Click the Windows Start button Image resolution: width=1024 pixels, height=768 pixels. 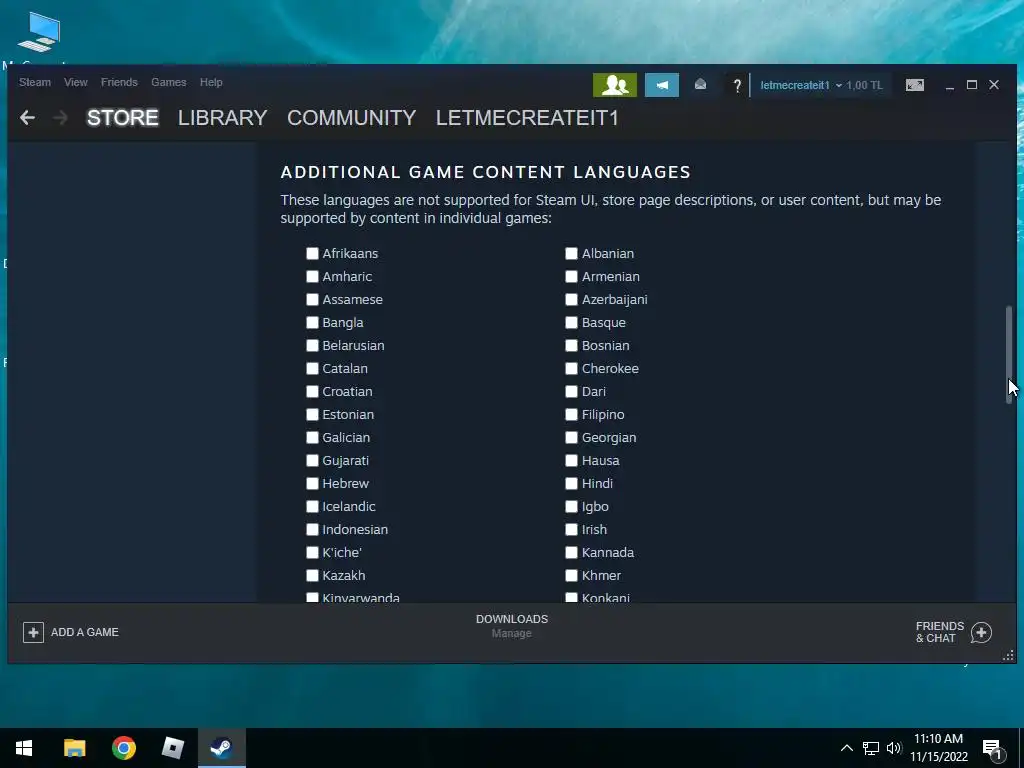click(24, 748)
